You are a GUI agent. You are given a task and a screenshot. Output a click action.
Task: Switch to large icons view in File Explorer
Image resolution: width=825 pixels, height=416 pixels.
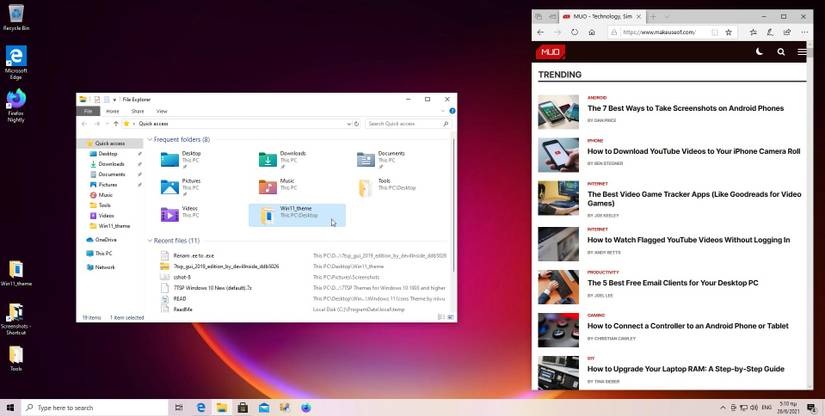[450, 317]
